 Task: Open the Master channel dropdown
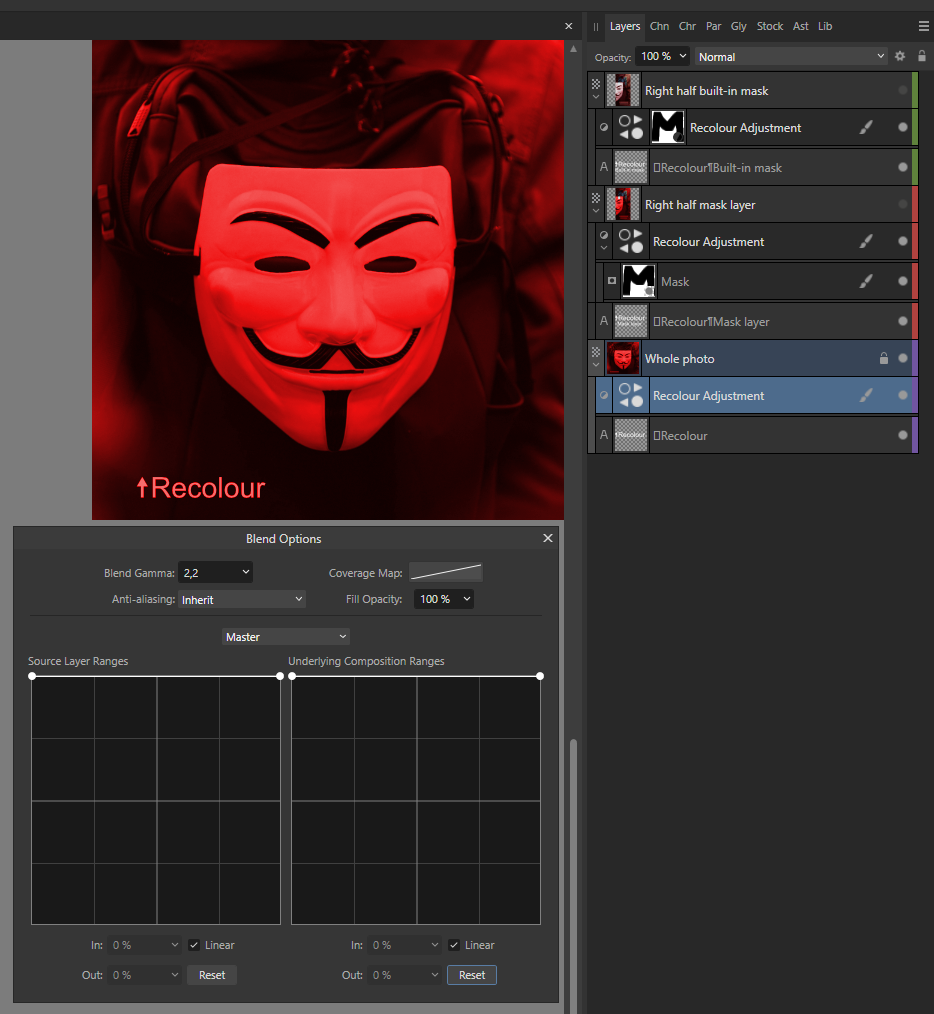coord(286,636)
